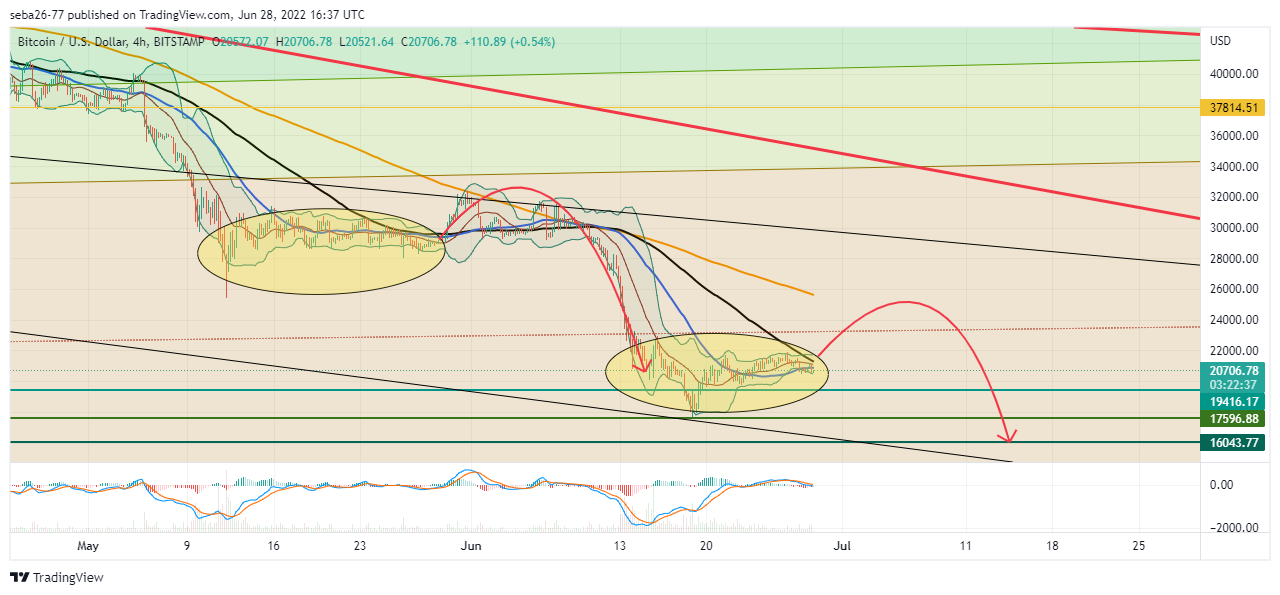1280x595 pixels.
Task: Select the open value O20572.07
Action: coord(239,42)
